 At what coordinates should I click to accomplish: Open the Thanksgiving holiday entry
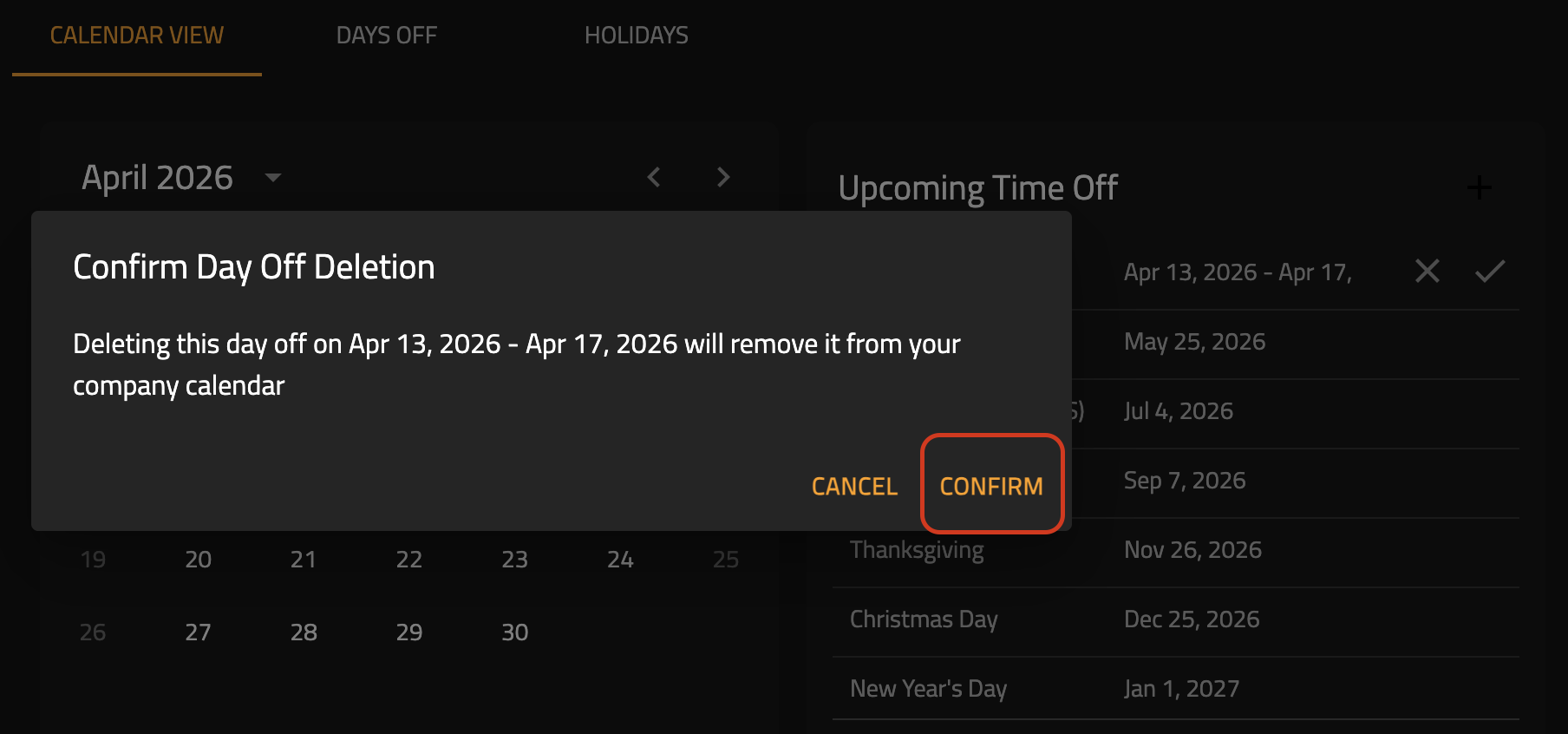[x=917, y=550]
